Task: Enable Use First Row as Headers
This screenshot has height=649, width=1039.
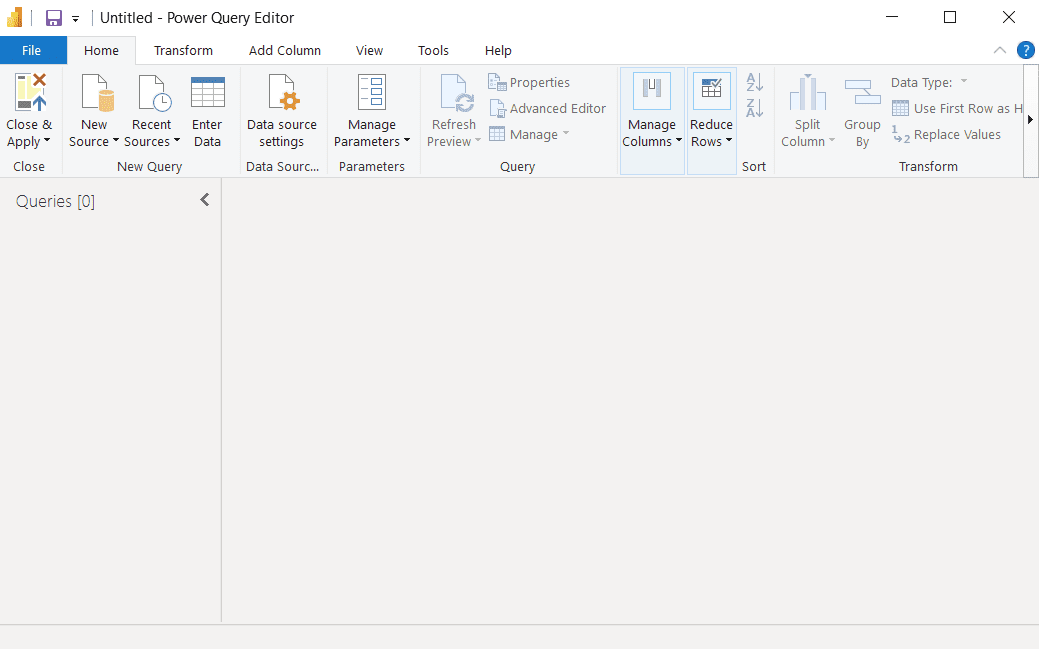Action: coord(957,108)
